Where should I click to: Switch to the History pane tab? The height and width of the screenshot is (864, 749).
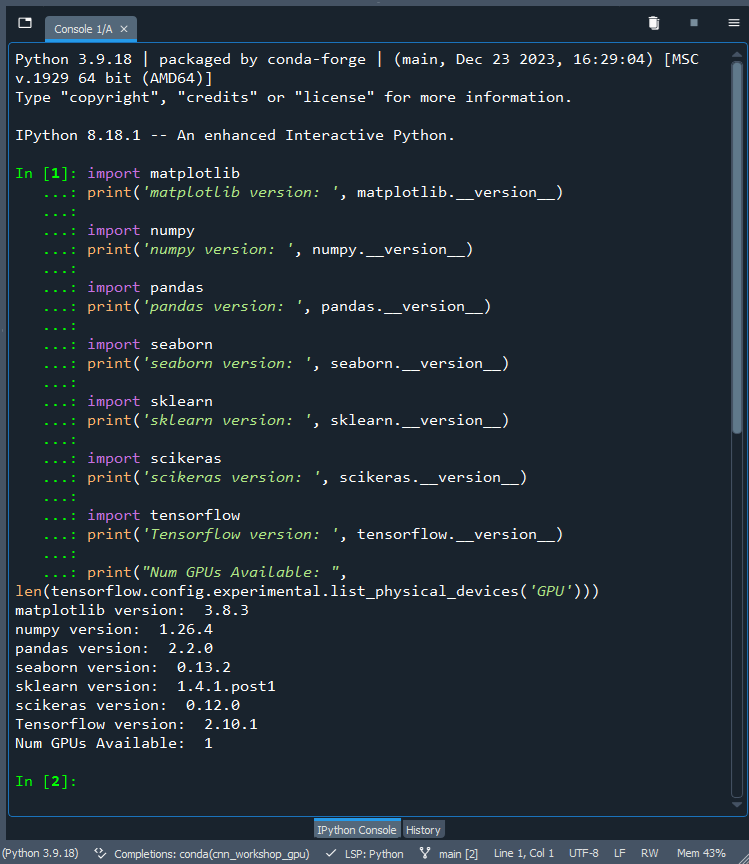pyautogui.click(x=423, y=830)
